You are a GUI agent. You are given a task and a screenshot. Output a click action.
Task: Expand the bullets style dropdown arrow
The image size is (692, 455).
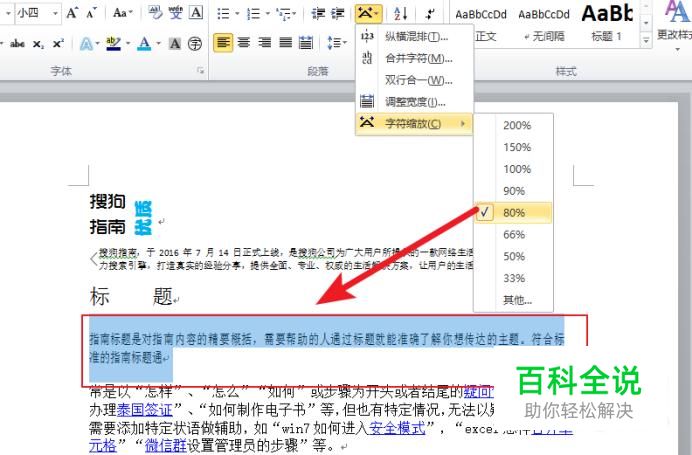pyautogui.click(x=237, y=14)
